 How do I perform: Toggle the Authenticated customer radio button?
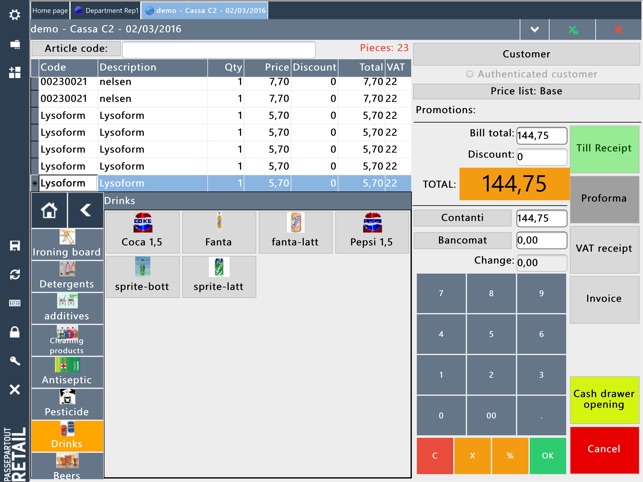click(470, 74)
